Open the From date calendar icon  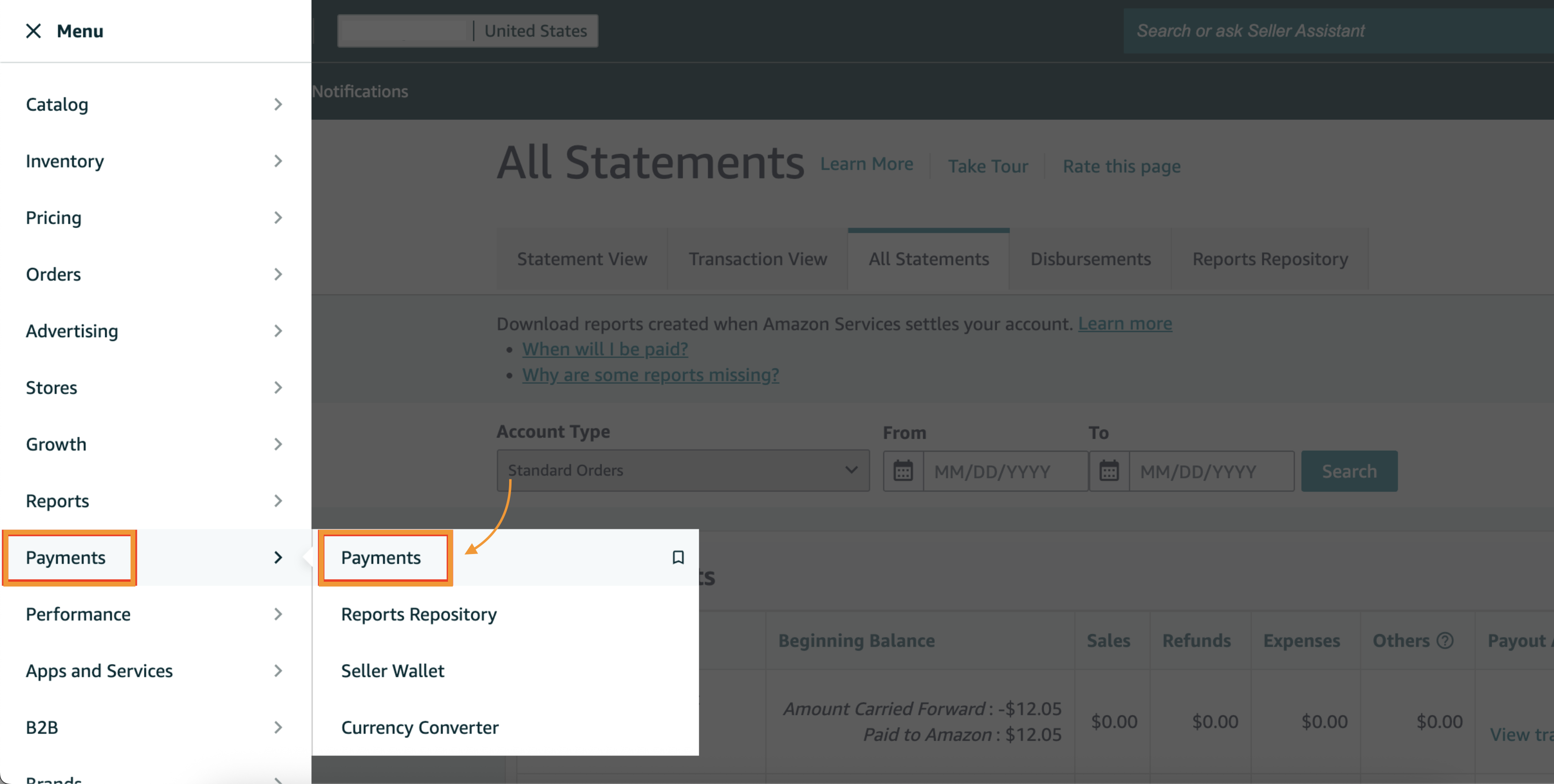[x=903, y=471]
